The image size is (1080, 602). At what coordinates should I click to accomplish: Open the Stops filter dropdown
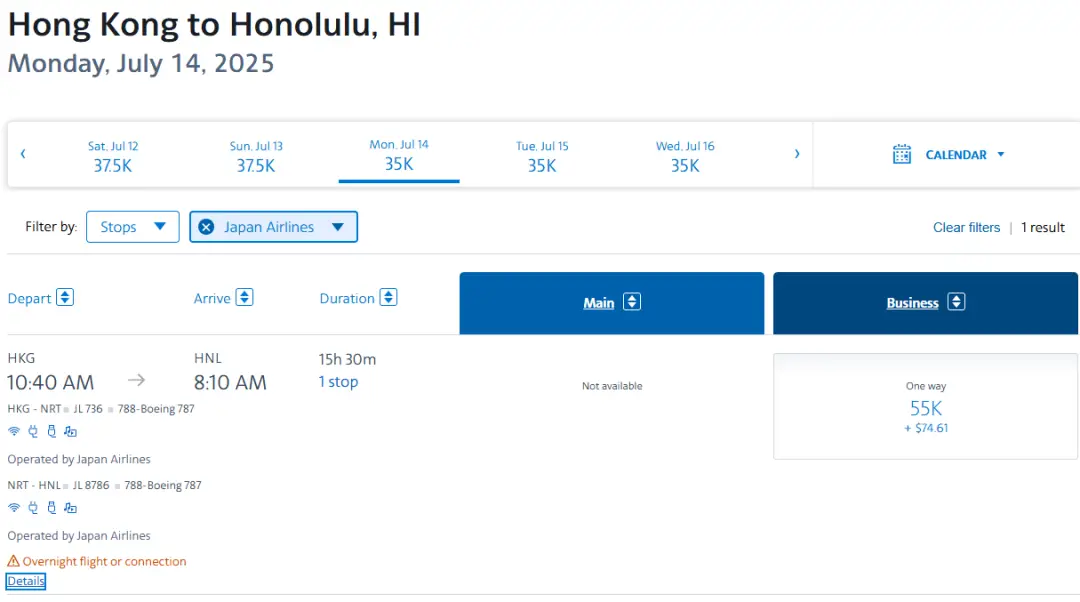pos(132,227)
